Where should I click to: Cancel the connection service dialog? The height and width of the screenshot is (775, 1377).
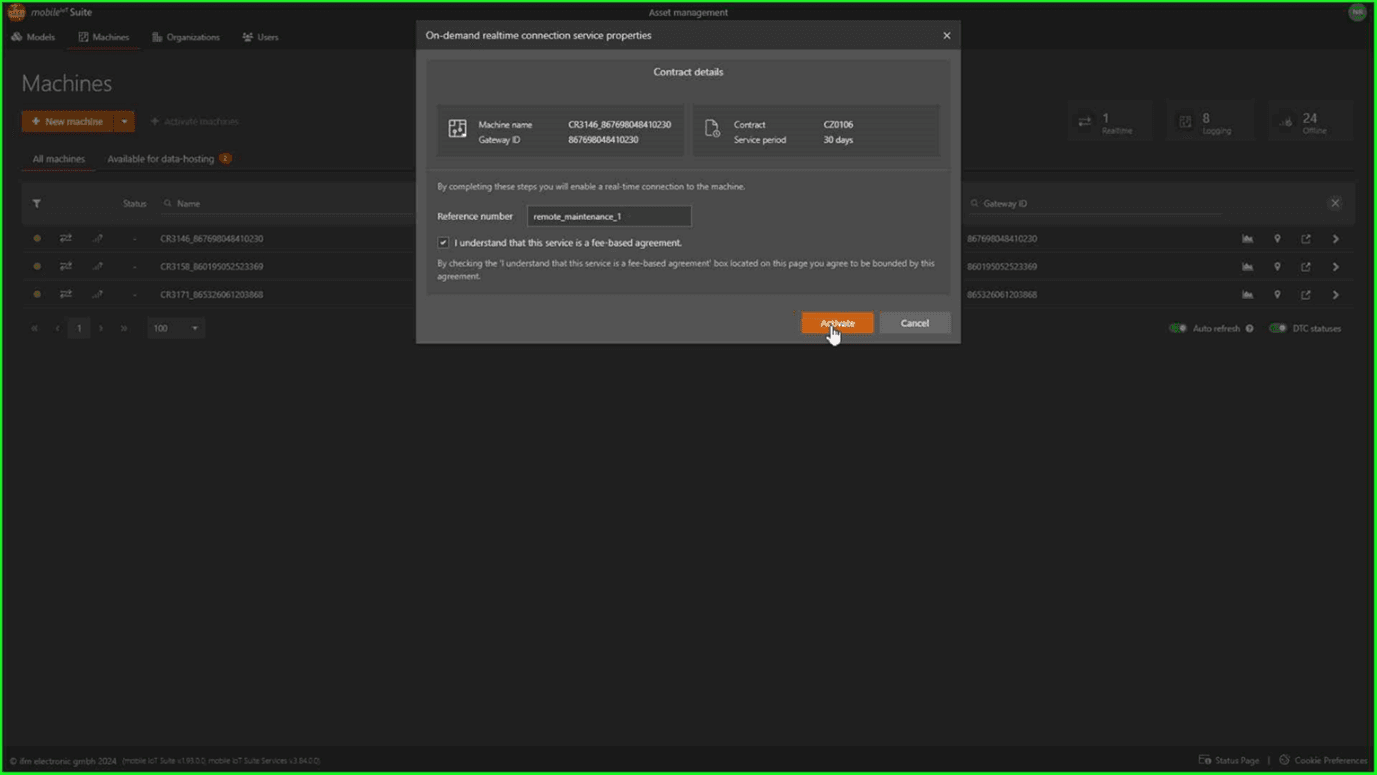914,323
